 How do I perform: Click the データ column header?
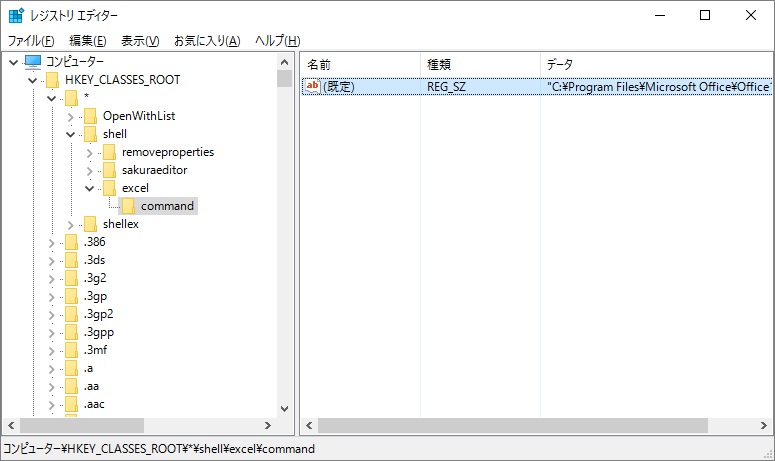click(656, 64)
